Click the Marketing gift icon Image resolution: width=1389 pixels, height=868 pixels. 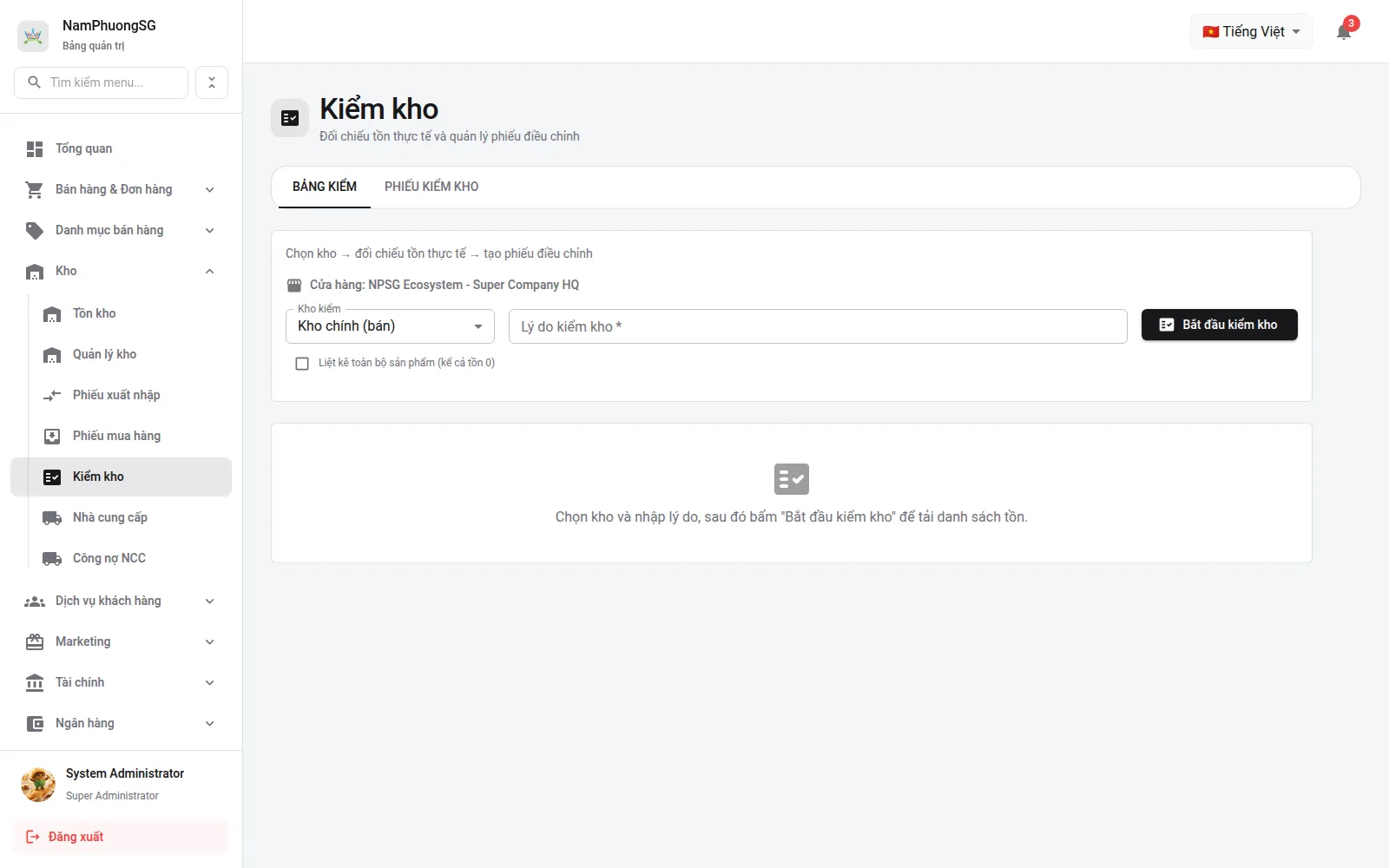(35, 642)
